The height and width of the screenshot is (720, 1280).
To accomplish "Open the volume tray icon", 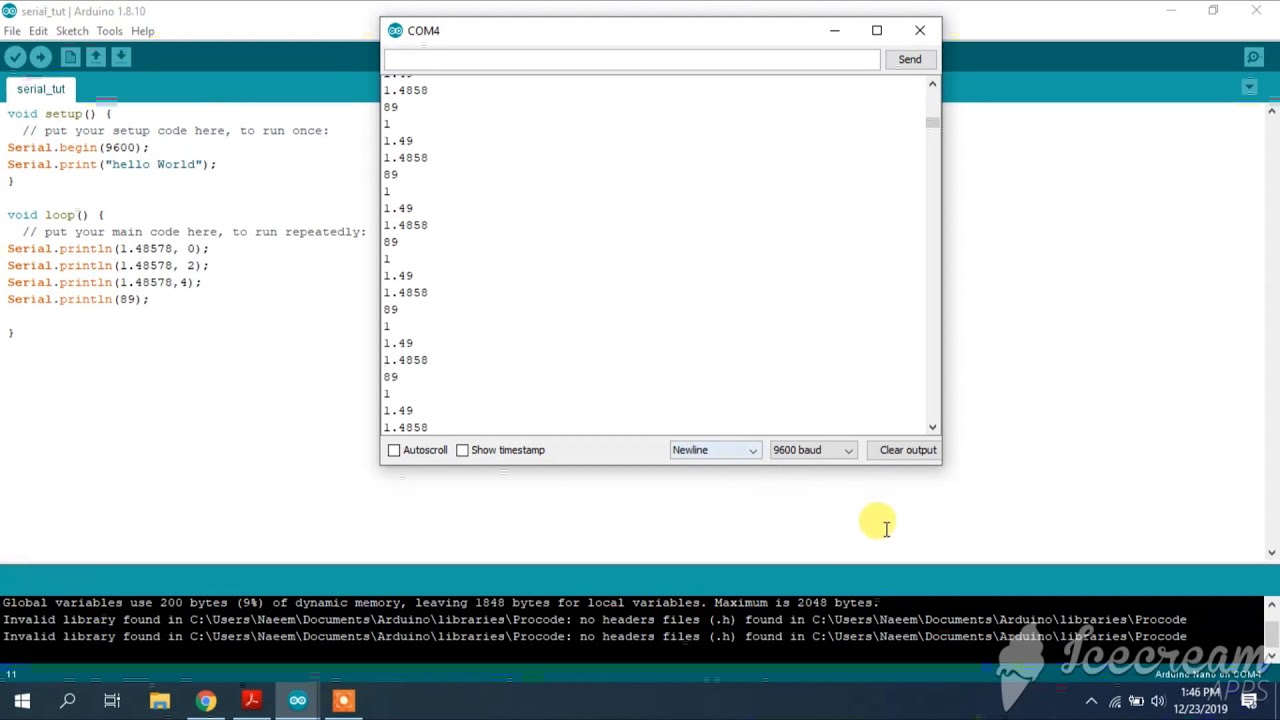I will pos(1158,701).
